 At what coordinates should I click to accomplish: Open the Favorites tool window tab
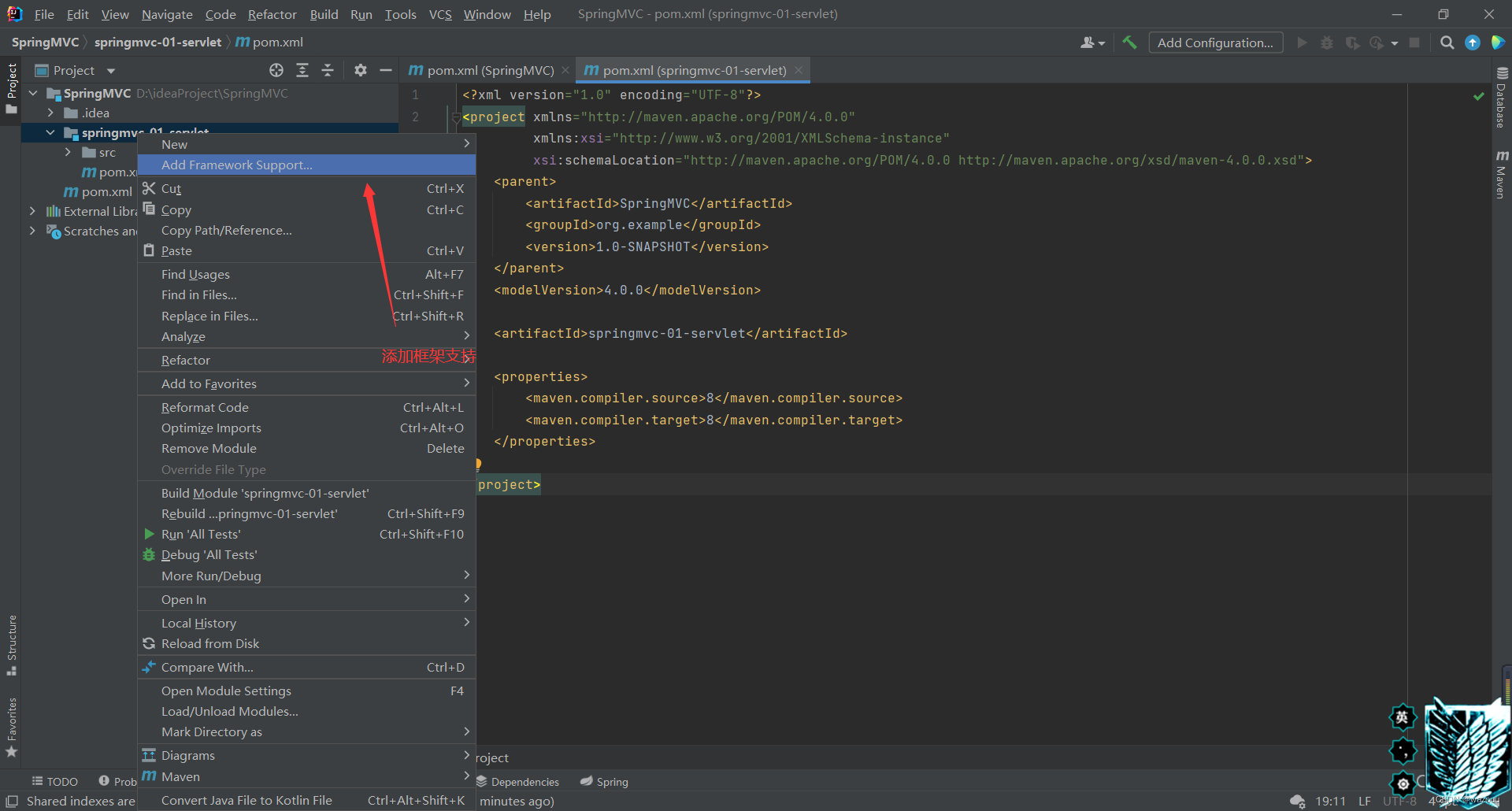pos(11,727)
